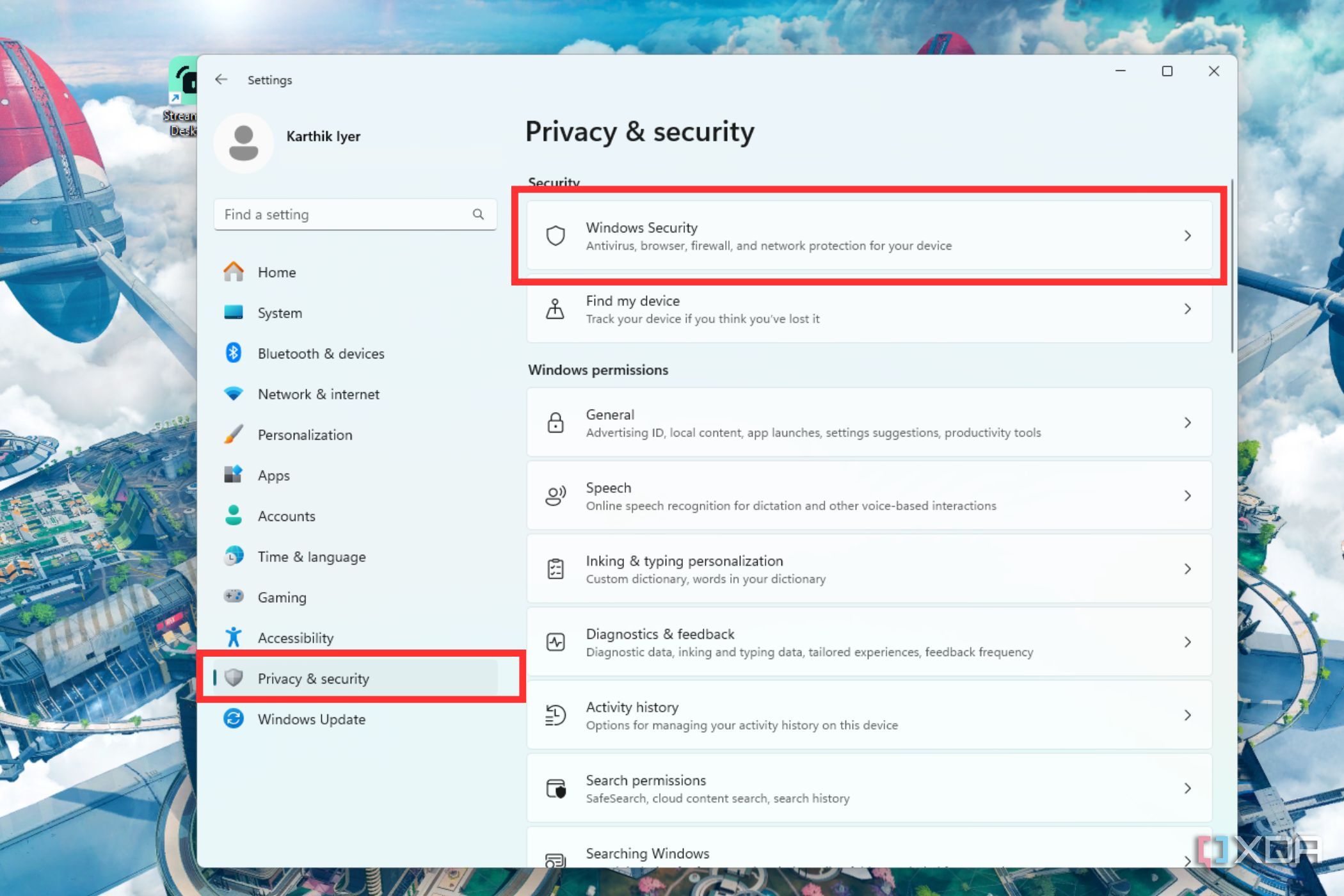Click the Accounts person icon

(x=234, y=516)
